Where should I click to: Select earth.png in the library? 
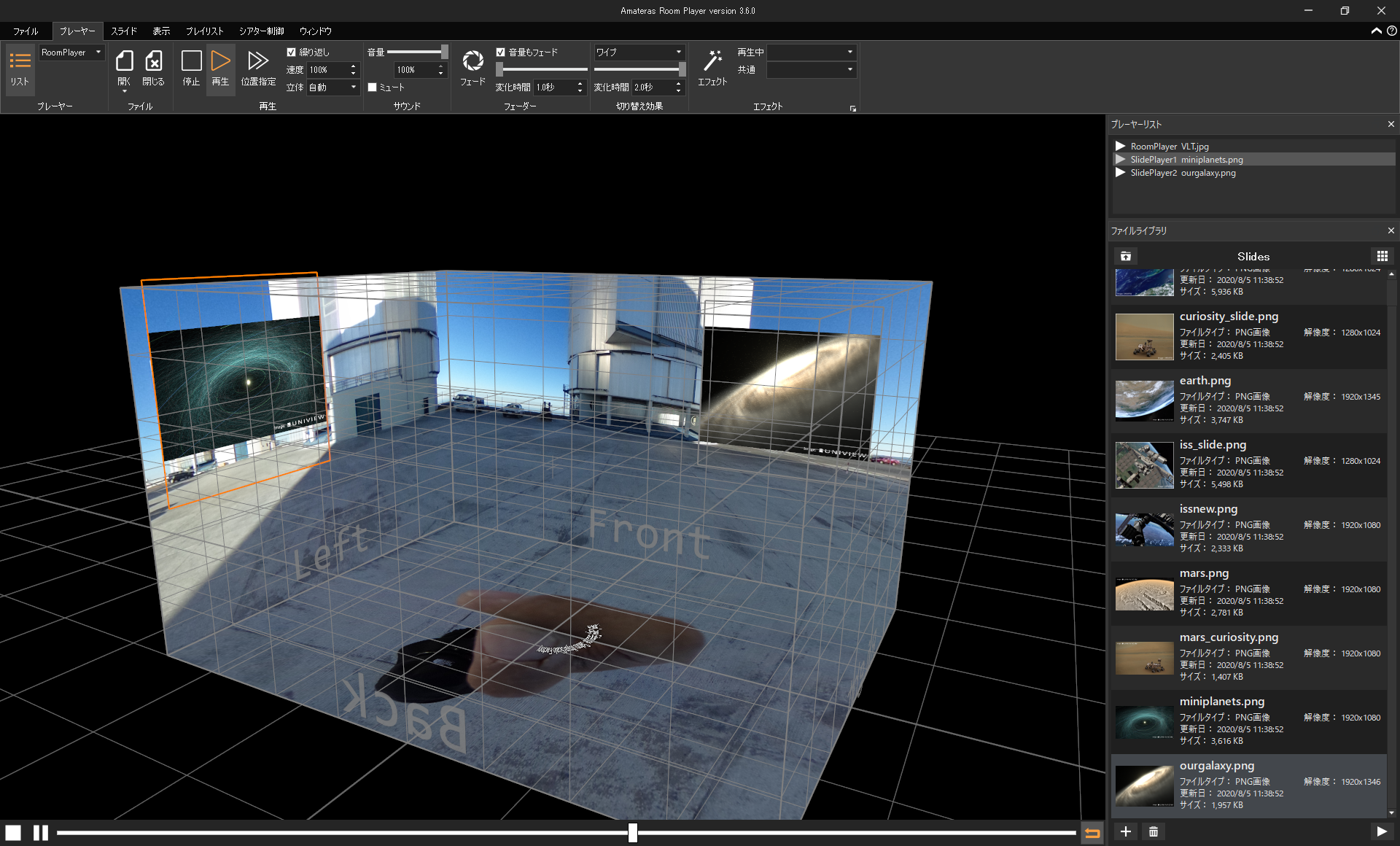pyautogui.click(x=1248, y=400)
